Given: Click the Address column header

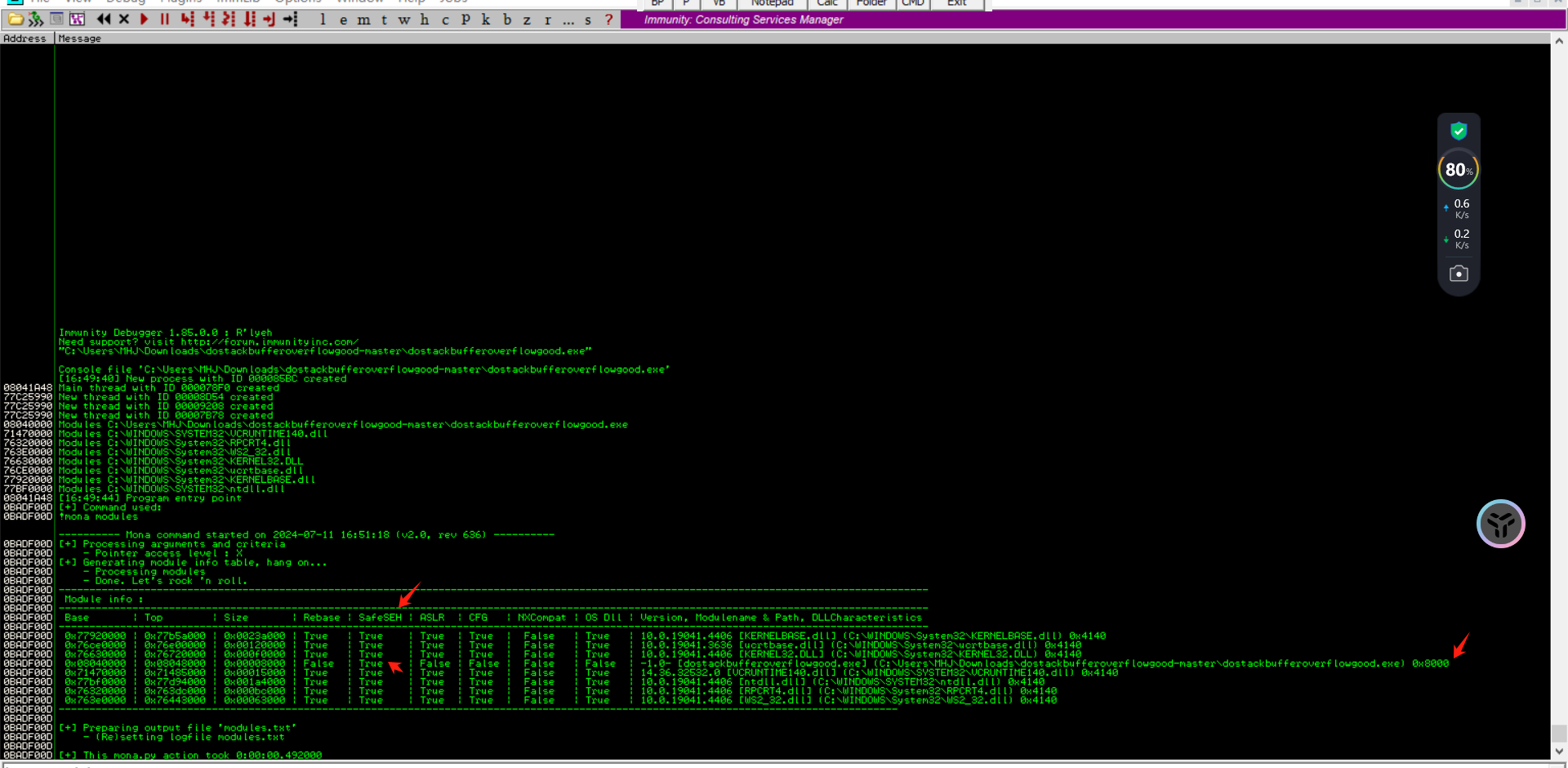Looking at the screenshot, I should [25, 38].
